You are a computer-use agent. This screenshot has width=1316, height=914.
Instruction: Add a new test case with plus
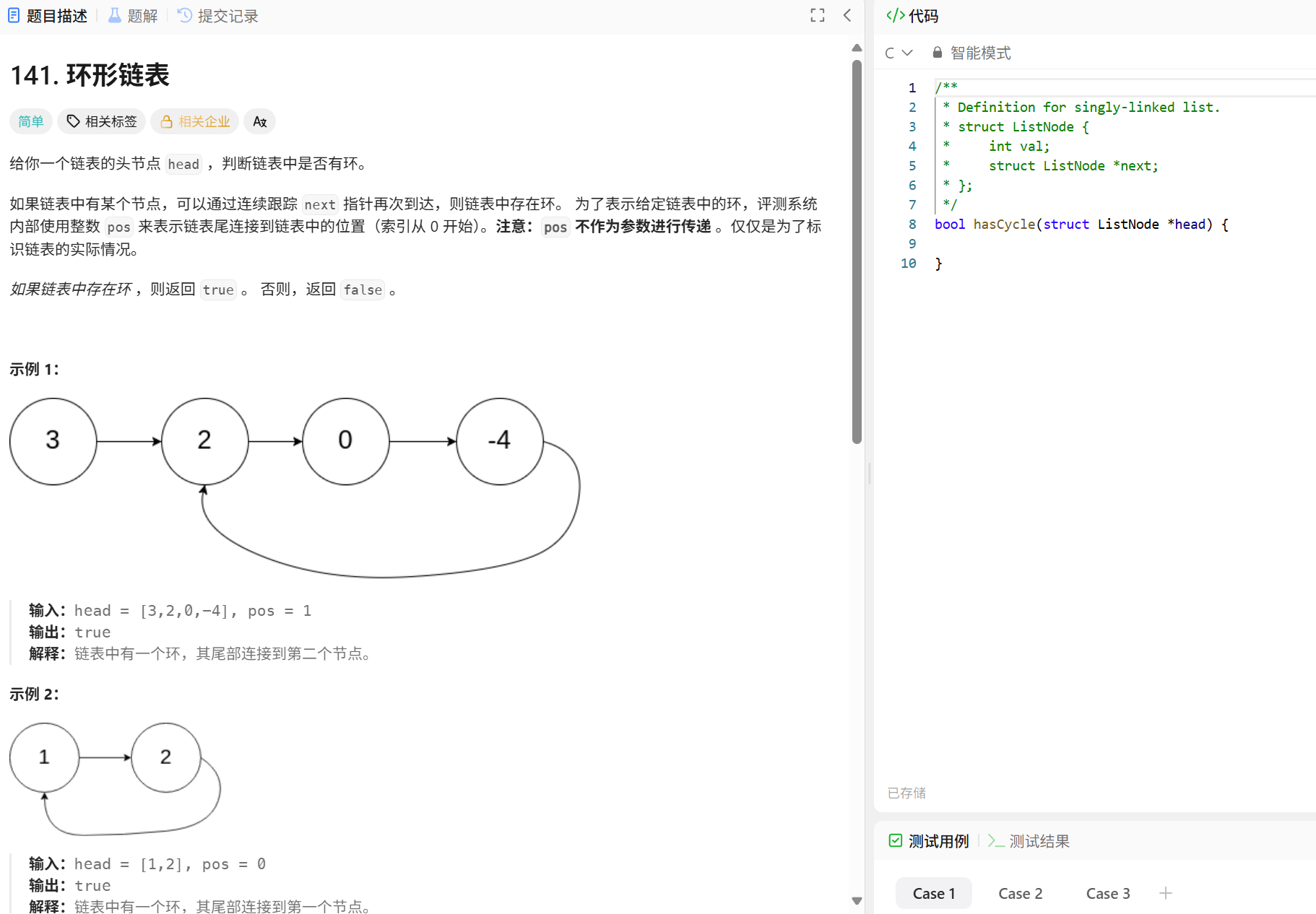[1166, 893]
